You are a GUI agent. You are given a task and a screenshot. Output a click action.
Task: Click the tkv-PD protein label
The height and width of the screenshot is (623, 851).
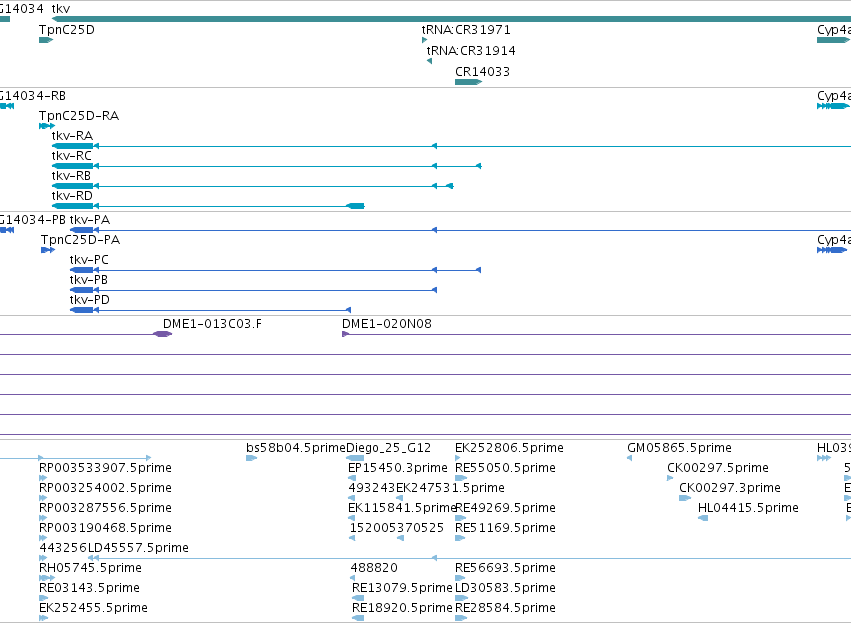click(90, 300)
